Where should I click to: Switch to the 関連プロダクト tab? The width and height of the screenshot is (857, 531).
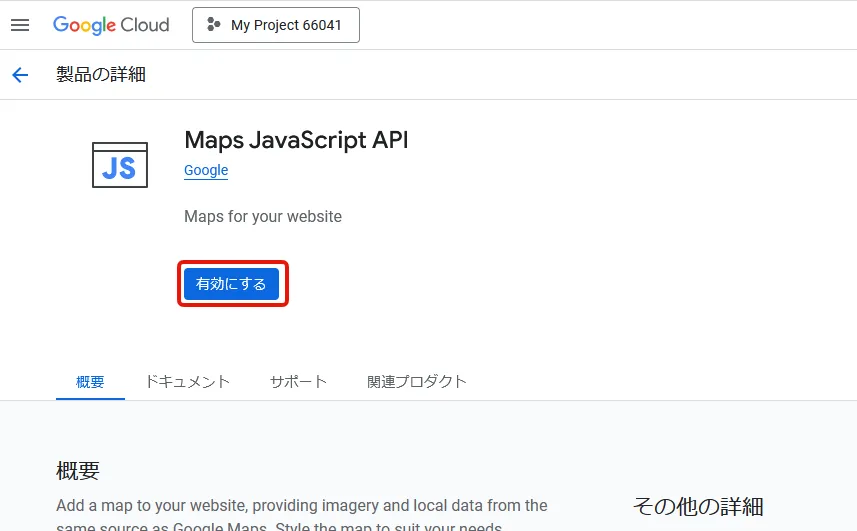tap(416, 381)
